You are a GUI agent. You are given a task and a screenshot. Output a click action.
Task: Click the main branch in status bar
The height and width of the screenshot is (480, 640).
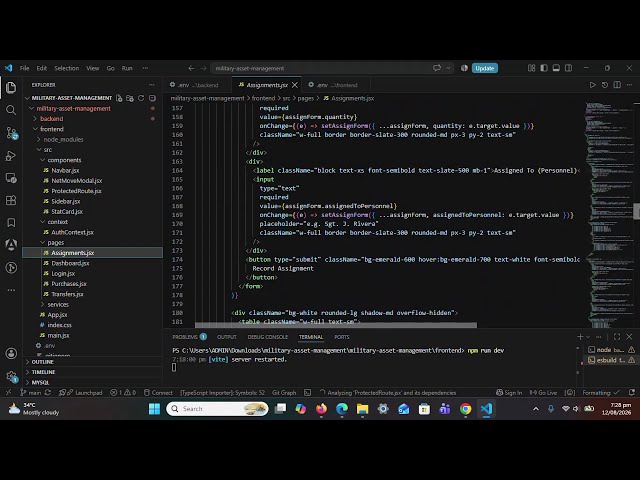(x=31, y=393)
